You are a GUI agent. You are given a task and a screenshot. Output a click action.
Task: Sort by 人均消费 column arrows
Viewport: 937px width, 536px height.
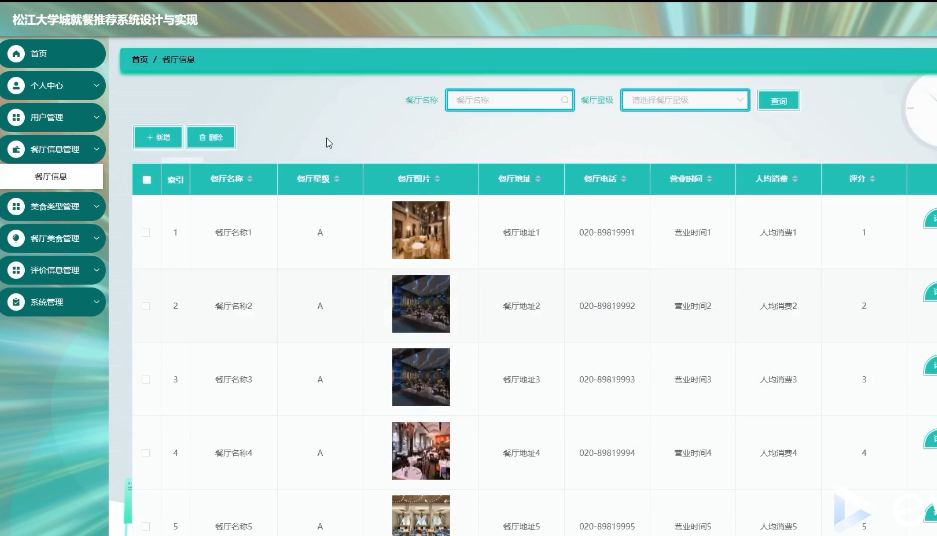[x=795, y=179]
